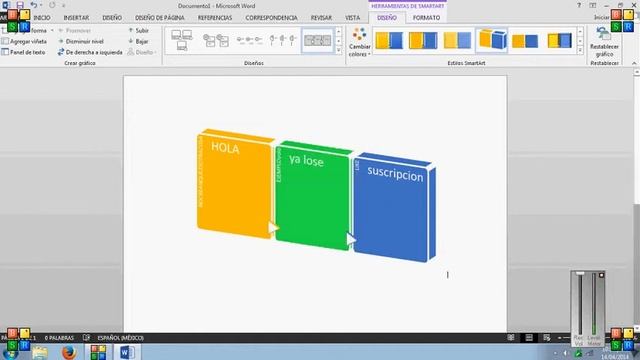Undo the last action
The width and height of the screenshot is (640, 360).
(x=33, y=5)
